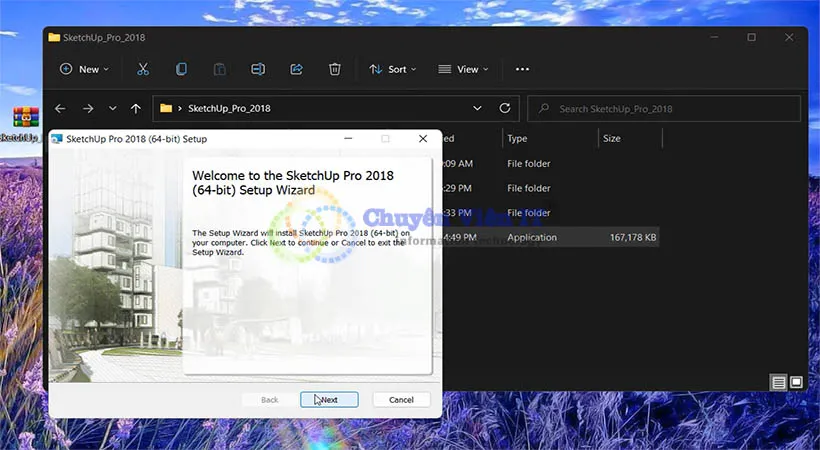Click Next in the Setup Wizard
The image size is (820, 450).
pos(328,399)
